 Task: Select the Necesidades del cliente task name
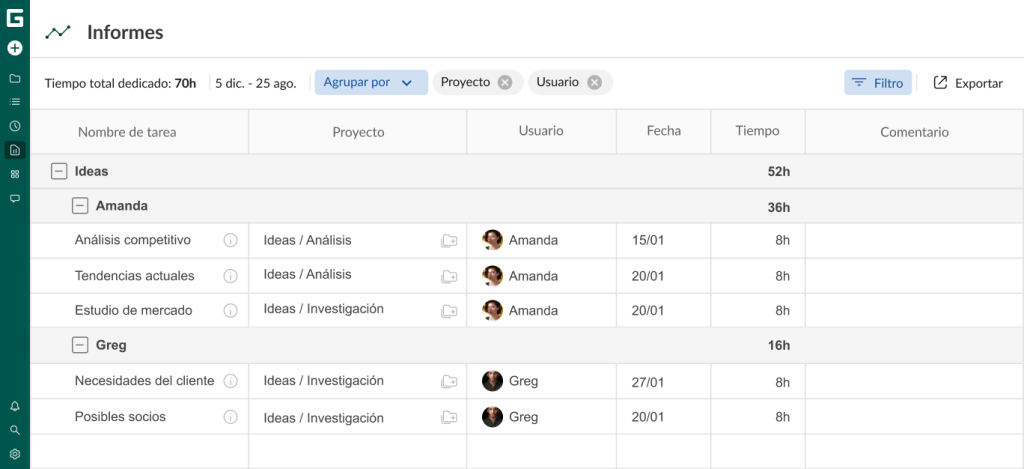pyautogui.click(x=144, y=381)
